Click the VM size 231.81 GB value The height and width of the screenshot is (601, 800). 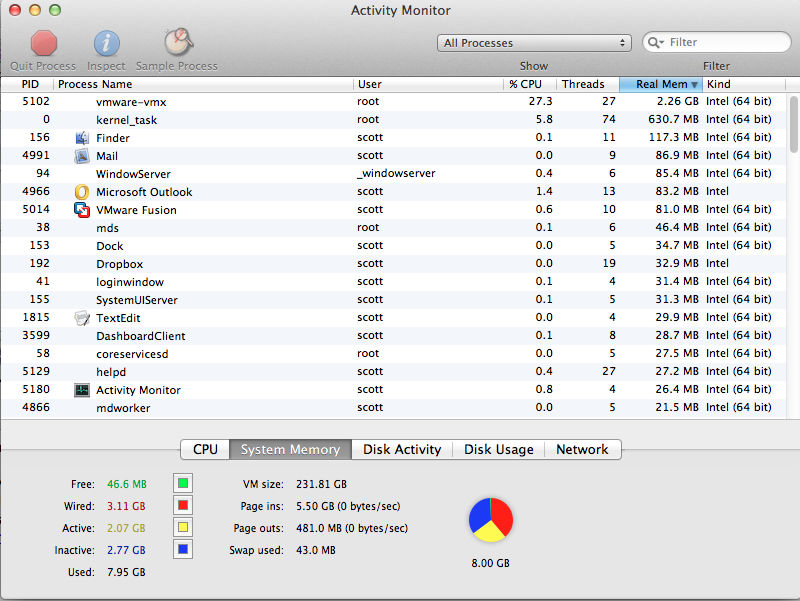click(321, 484)
